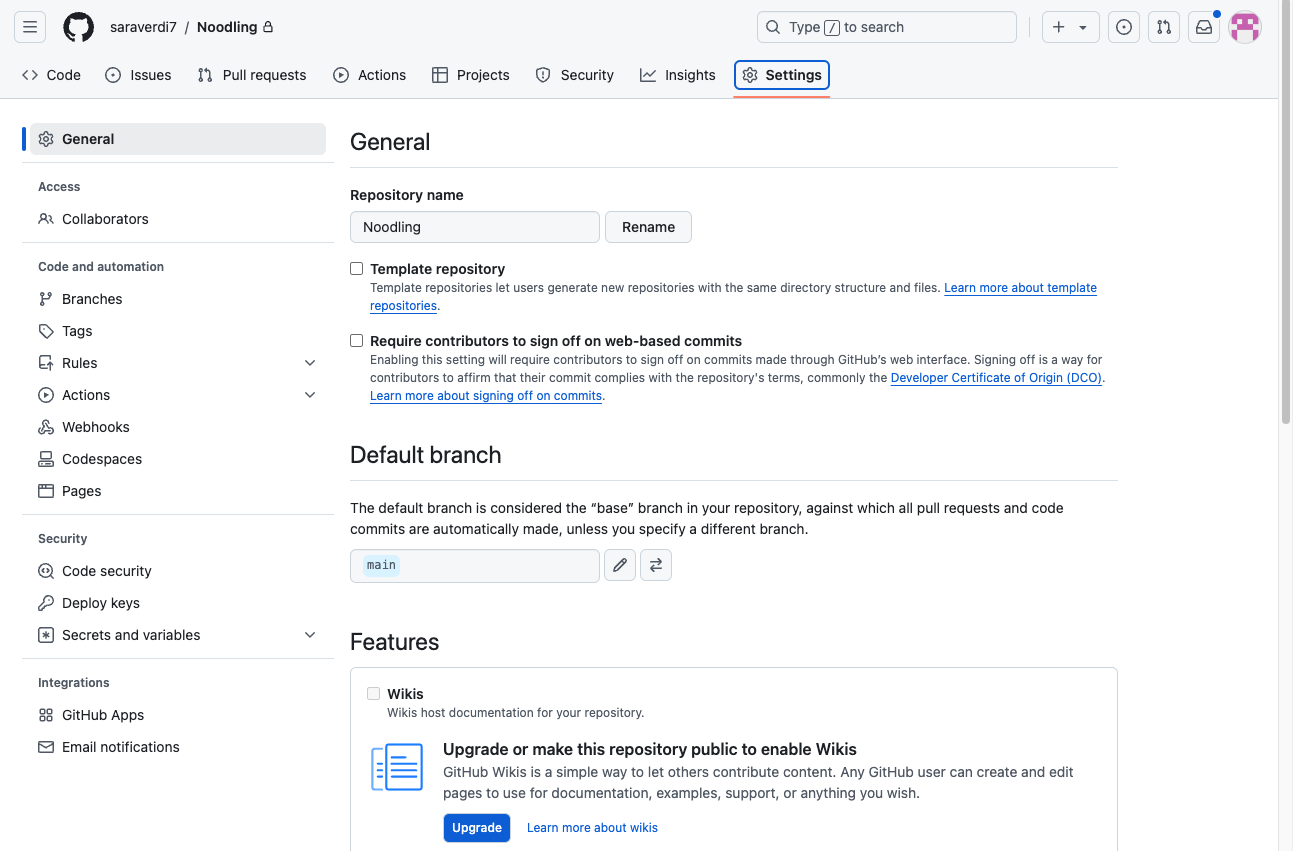Open the Developer Certificate of Origin link
Viewport: 1293px width, 851px height.
click(x=995, y=377)
